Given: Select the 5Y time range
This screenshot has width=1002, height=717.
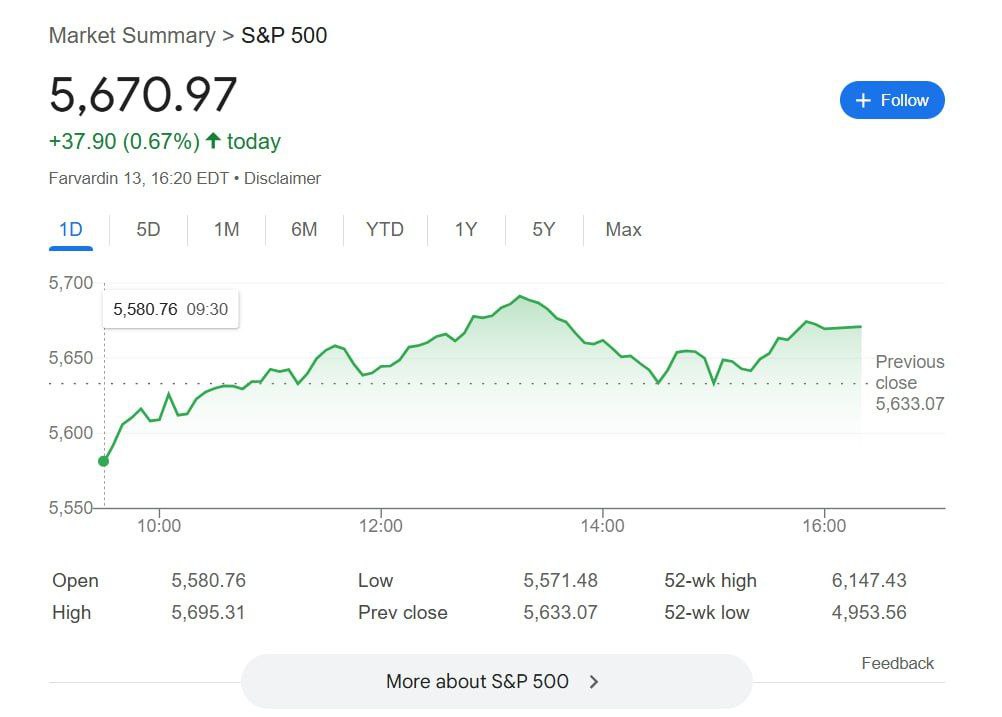Looking at the screenshot, I should tap(543, 229).
